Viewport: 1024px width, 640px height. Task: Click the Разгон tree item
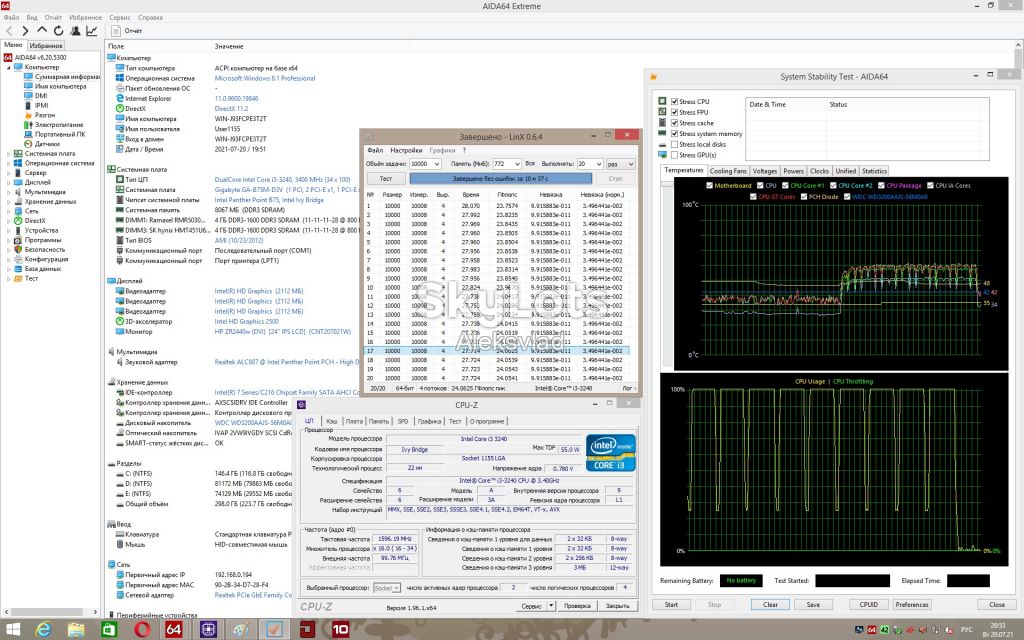tap(44, 115)
